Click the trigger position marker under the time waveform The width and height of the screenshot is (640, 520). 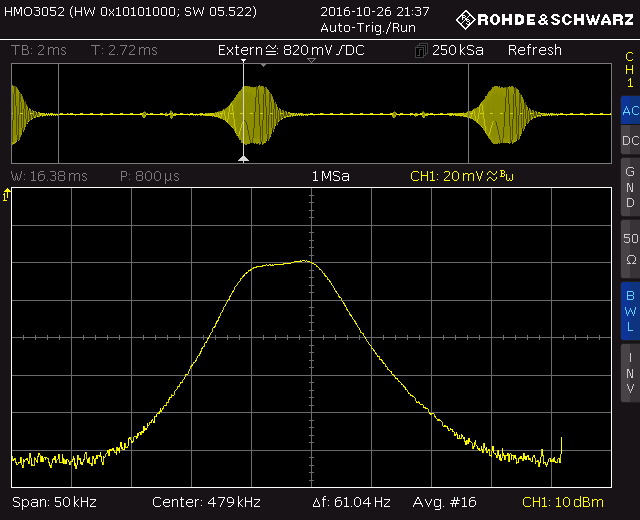tap(243, 158)
